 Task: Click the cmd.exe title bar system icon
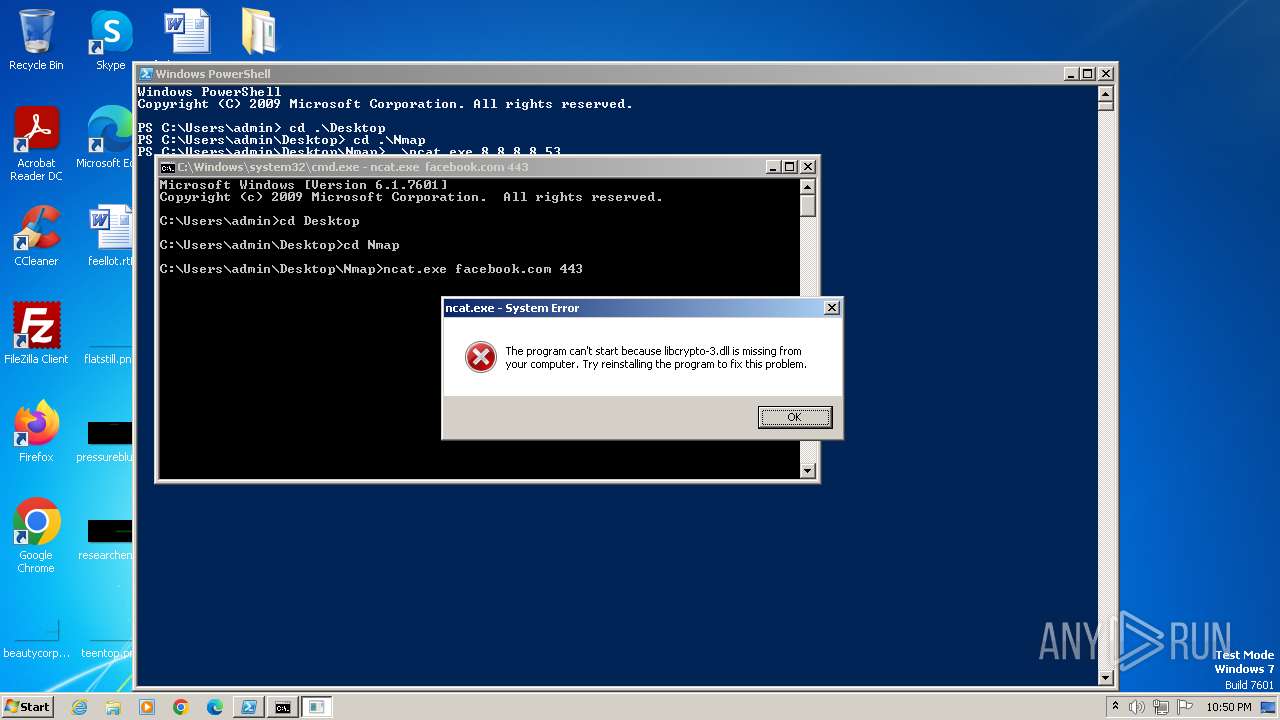[x=168, y=167]
